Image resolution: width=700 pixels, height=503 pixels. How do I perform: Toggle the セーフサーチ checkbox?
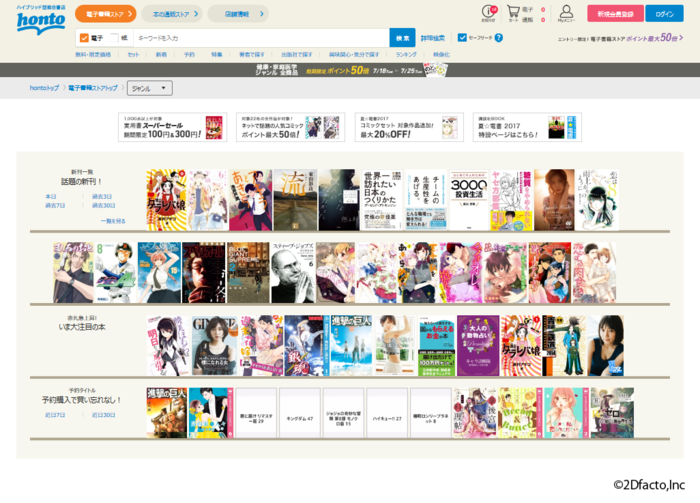[462, 37]
